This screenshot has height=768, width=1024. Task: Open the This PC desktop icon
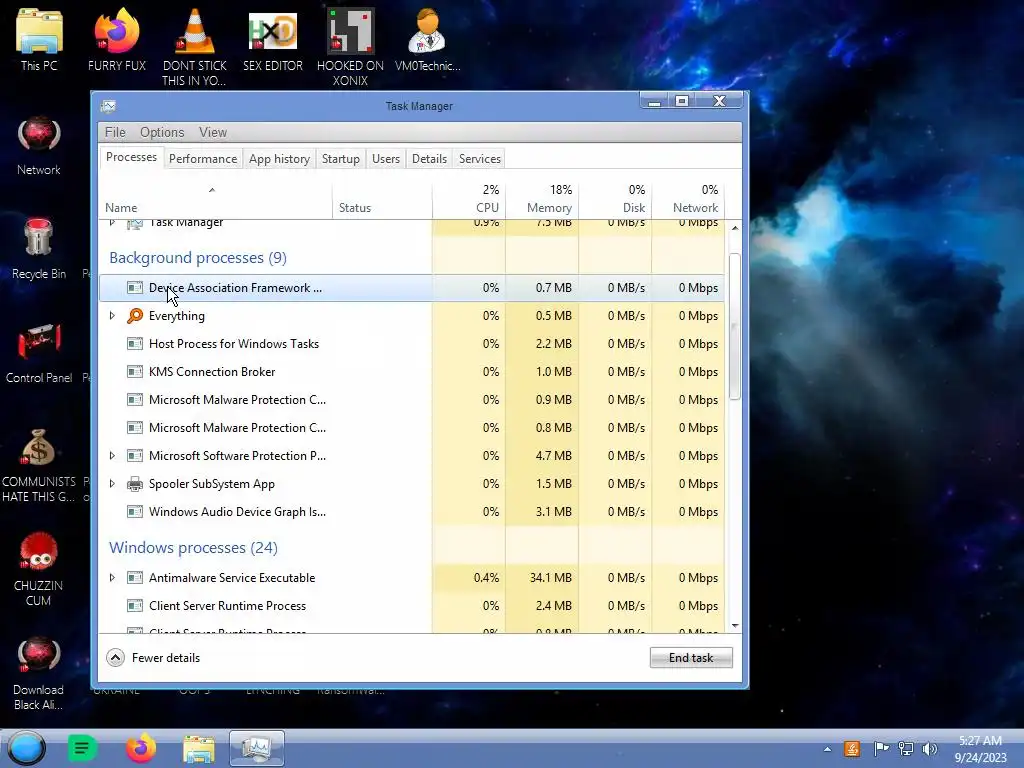coord(39,39)
